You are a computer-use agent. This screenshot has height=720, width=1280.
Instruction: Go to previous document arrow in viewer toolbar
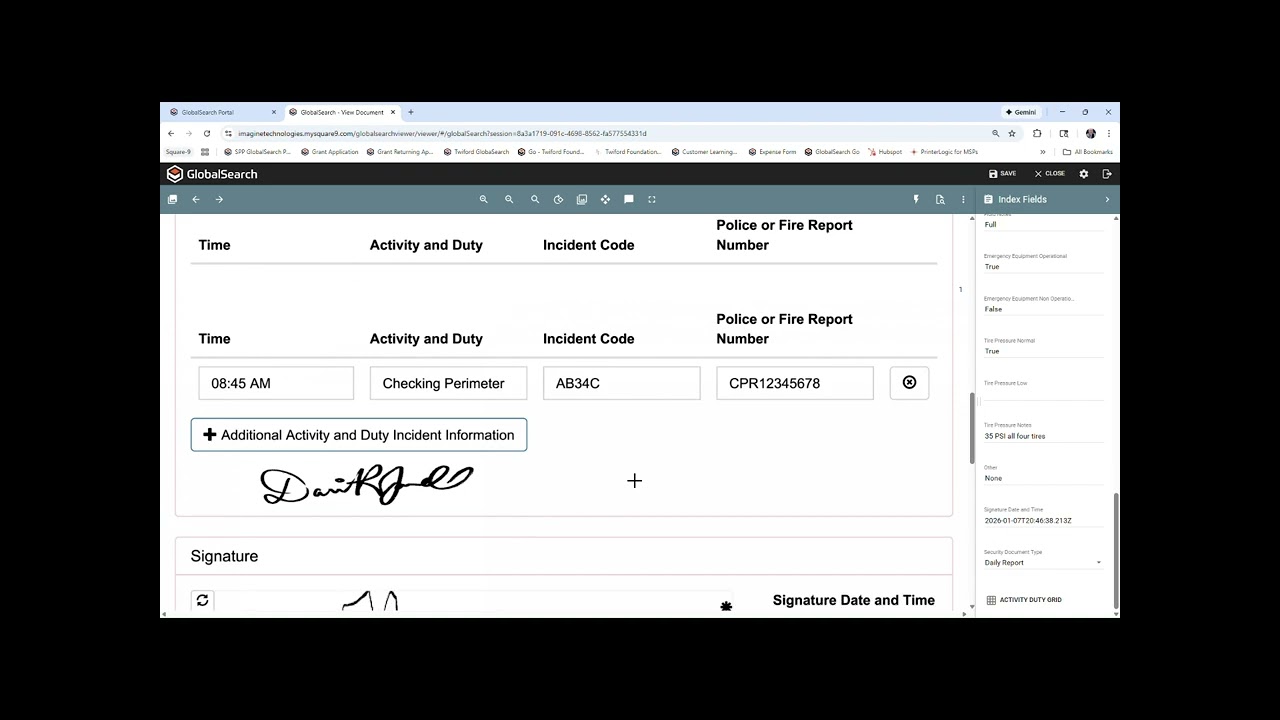(196, 199)
